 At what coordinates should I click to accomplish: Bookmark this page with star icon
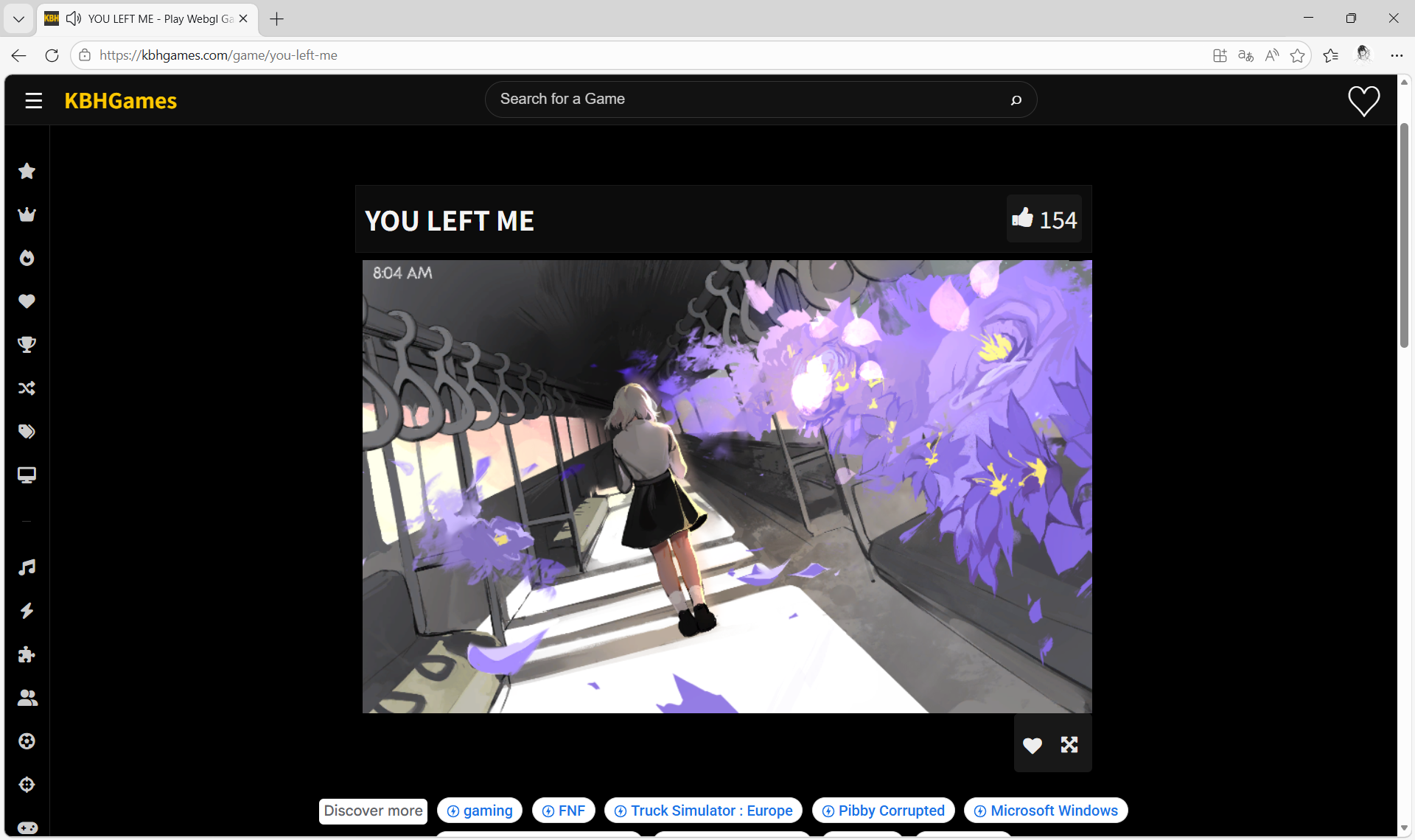(1298, 55)
